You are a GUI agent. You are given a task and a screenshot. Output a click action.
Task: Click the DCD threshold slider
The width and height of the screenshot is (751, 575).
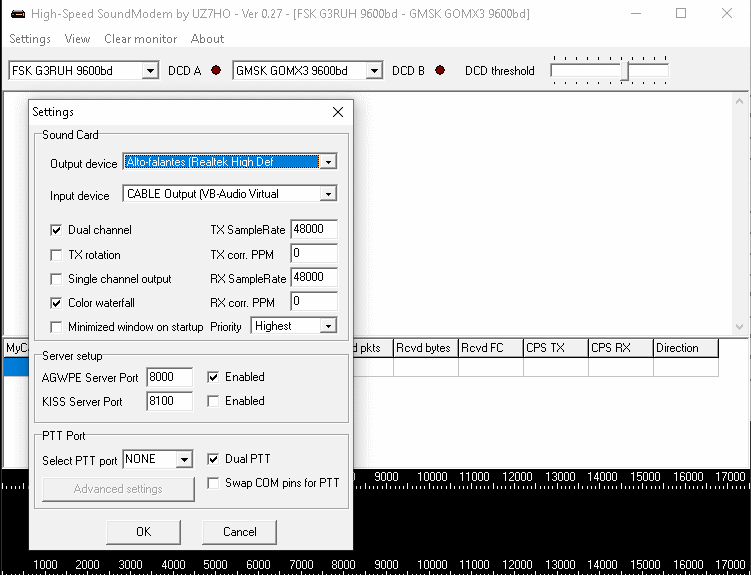tap(609, 71)
